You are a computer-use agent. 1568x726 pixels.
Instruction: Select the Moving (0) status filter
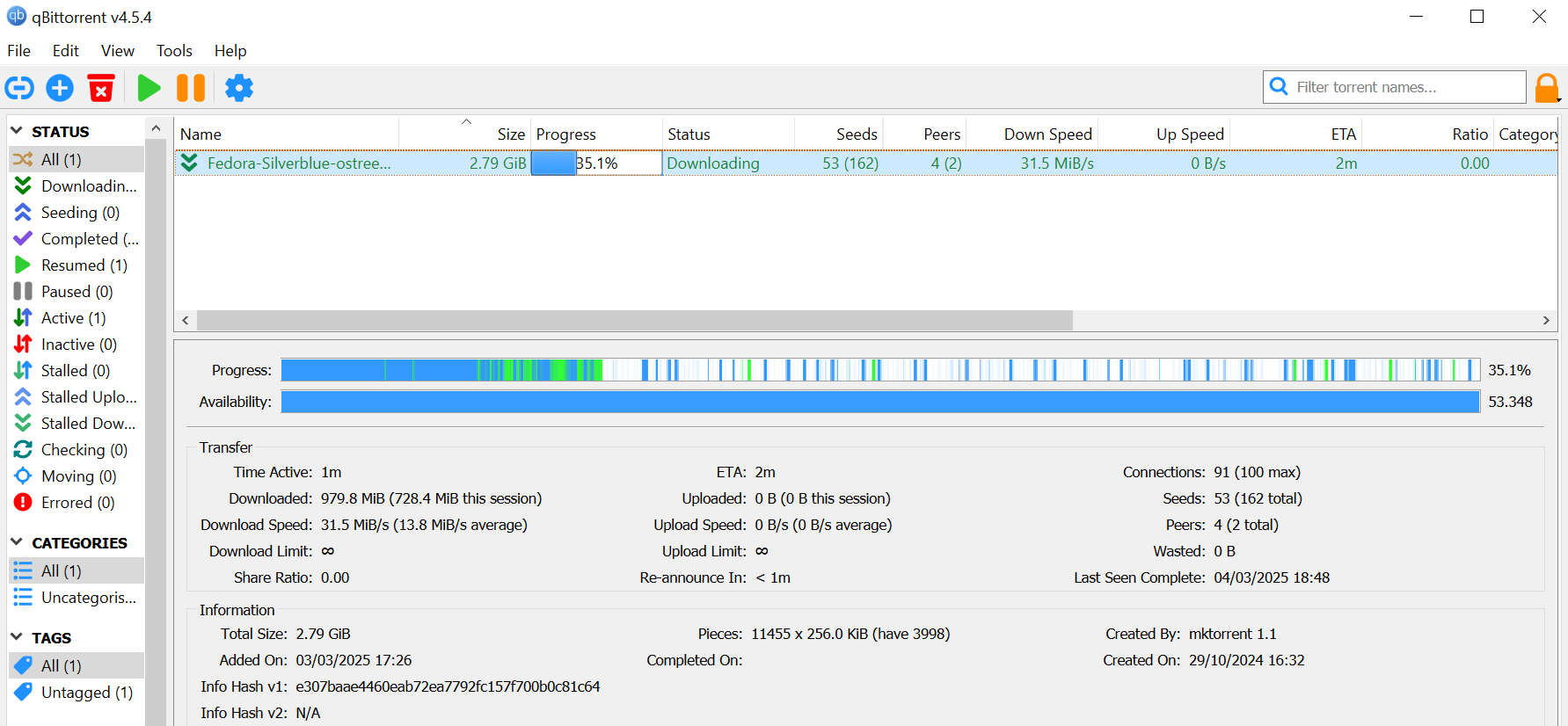[x=77, y=476]
